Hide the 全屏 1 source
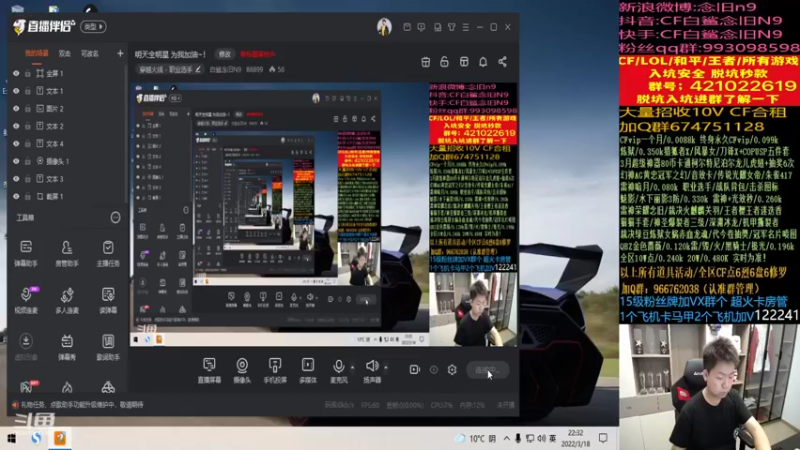 pos(16,73)
